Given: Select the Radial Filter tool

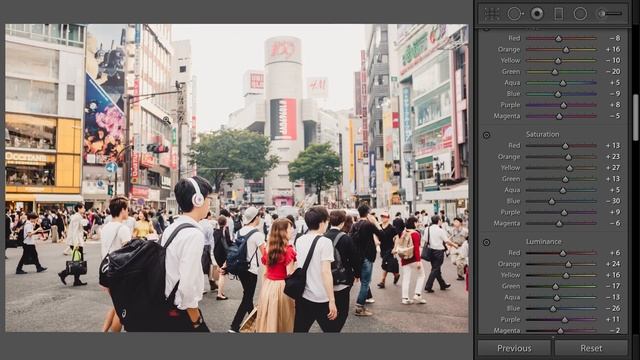Looking at the screenshot, I should coord(580,14).
